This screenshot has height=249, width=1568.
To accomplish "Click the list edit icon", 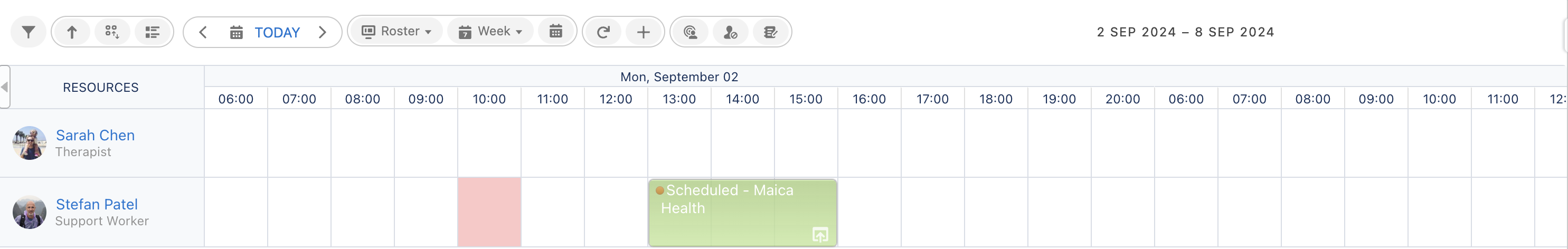I will tap(771, 32).
